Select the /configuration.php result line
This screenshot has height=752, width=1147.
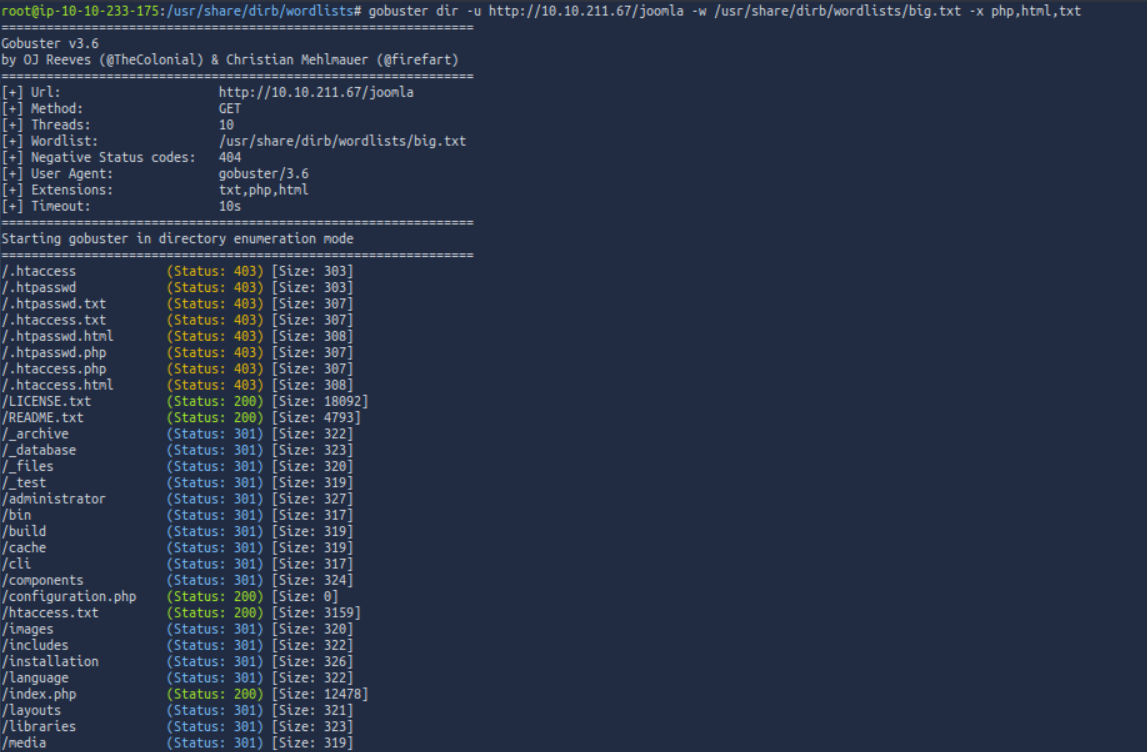point(69,597)
